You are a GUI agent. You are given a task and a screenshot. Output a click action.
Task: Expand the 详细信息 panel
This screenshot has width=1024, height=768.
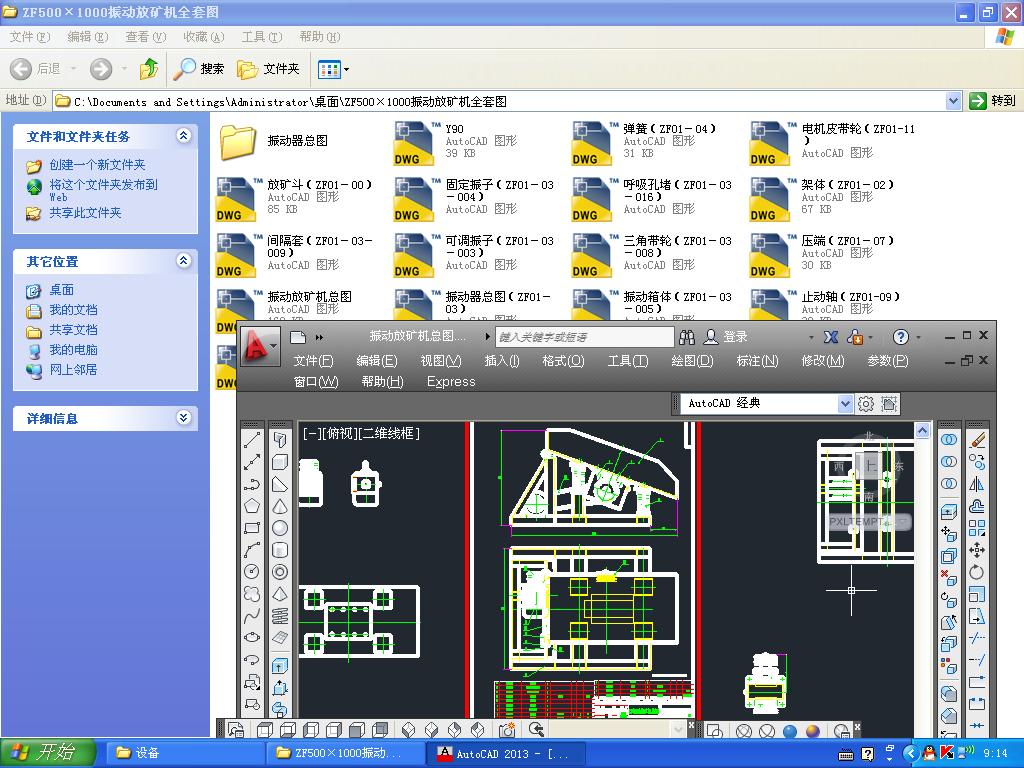tap(183, 418)
